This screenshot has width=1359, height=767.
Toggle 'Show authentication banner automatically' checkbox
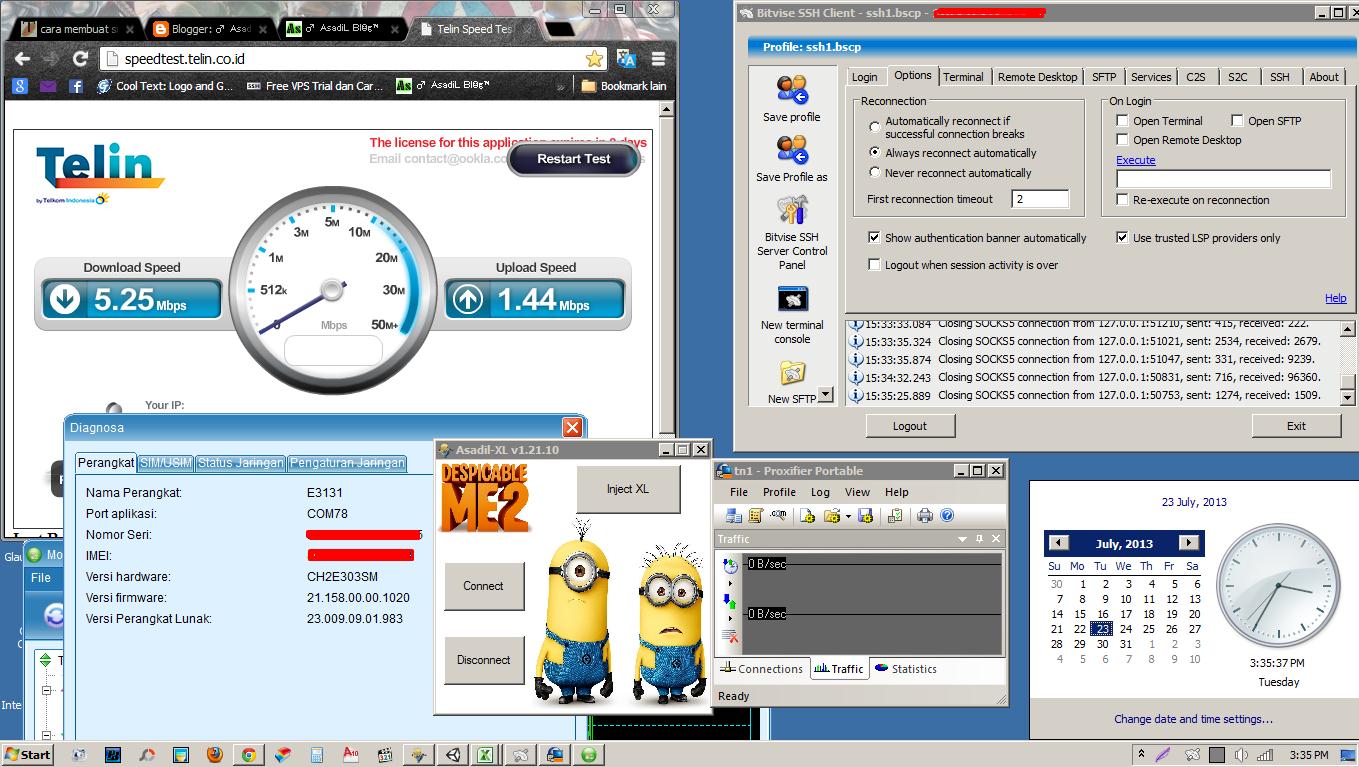[874, 238]
